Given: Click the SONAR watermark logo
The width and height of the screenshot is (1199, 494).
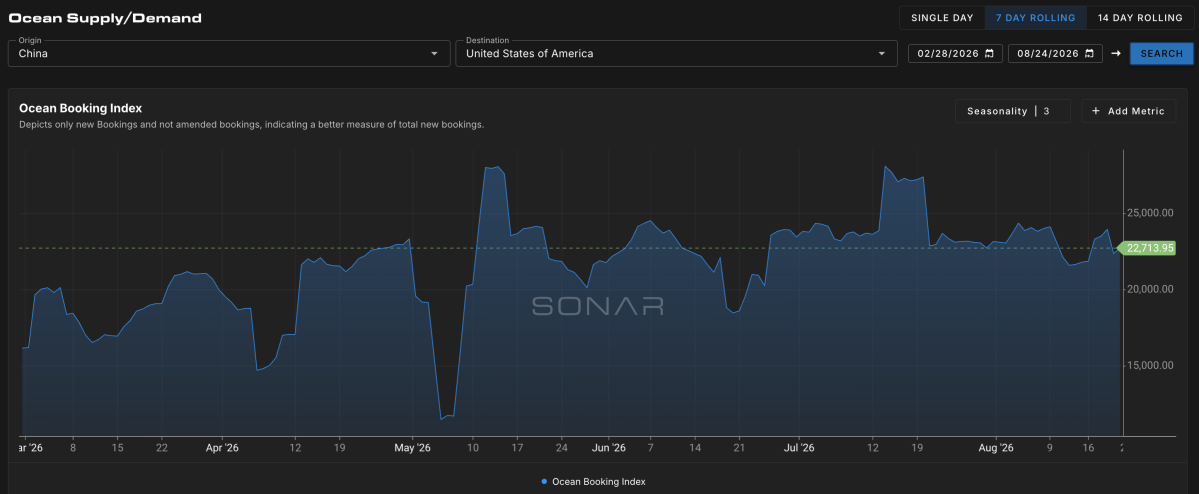Looking at the screenshot, I should pyautogui.click(x=598, y=307).
